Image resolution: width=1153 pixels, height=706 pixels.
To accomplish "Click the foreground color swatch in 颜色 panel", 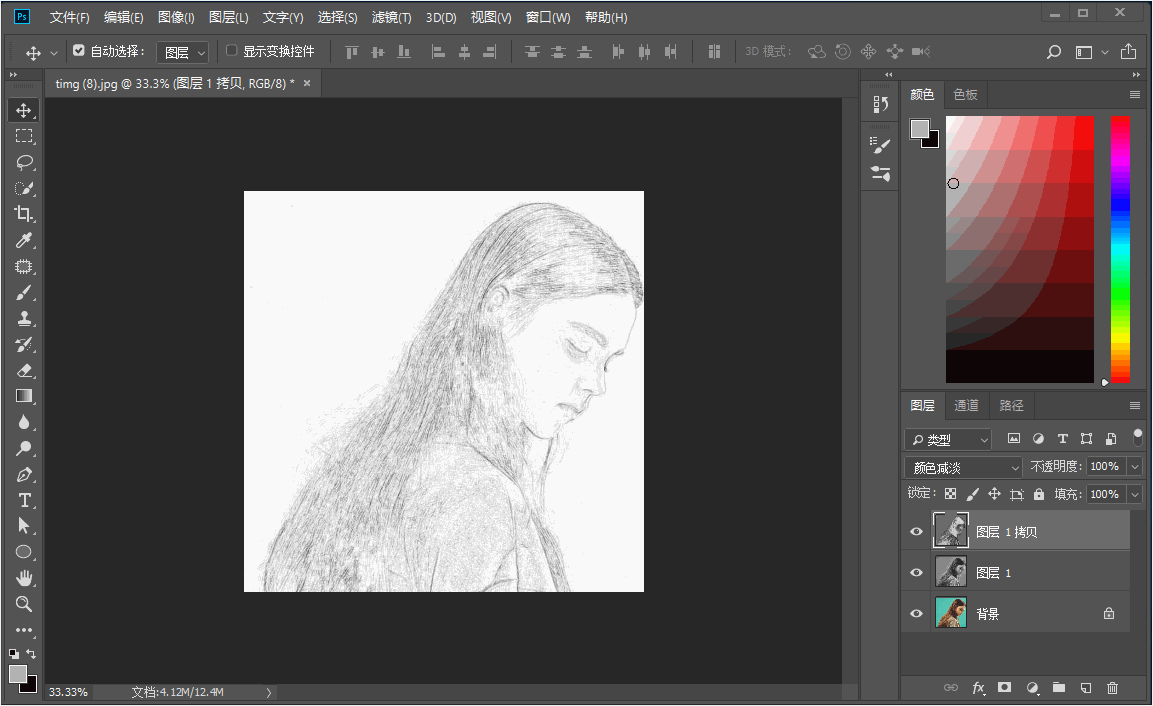I will tap(919, 129).
